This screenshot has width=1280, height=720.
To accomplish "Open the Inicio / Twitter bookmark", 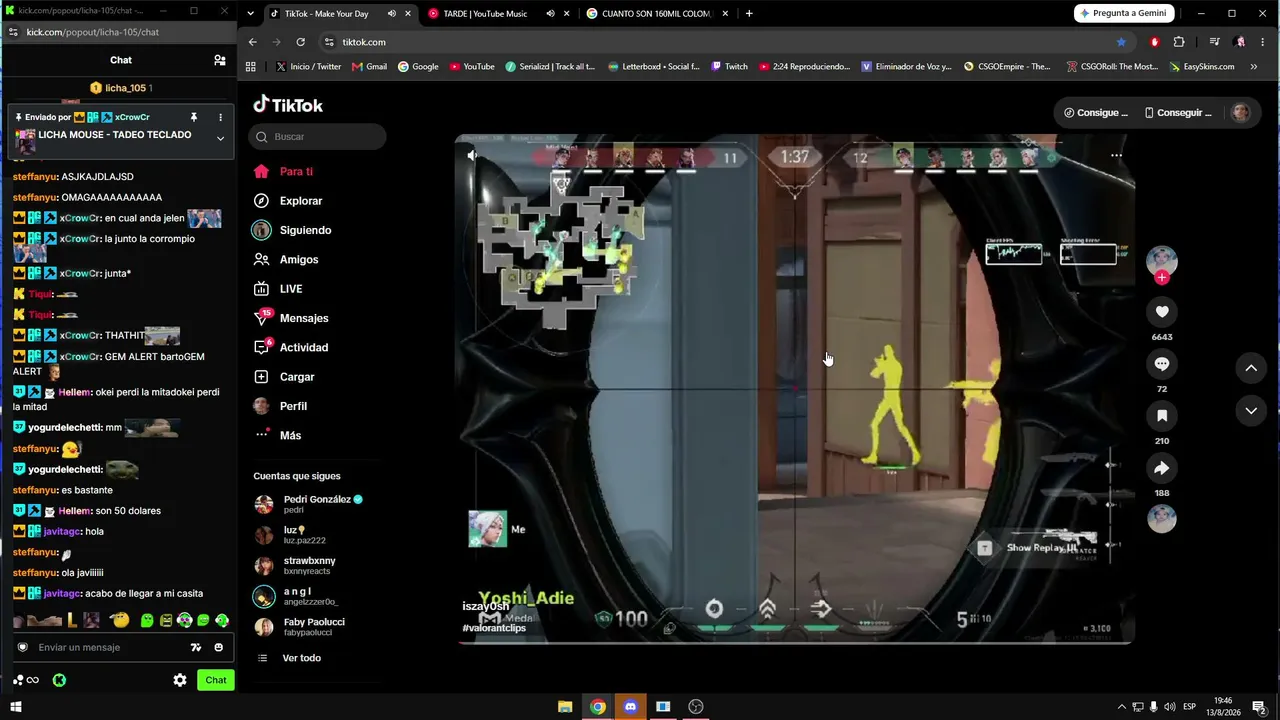I will tap(307, 67).
